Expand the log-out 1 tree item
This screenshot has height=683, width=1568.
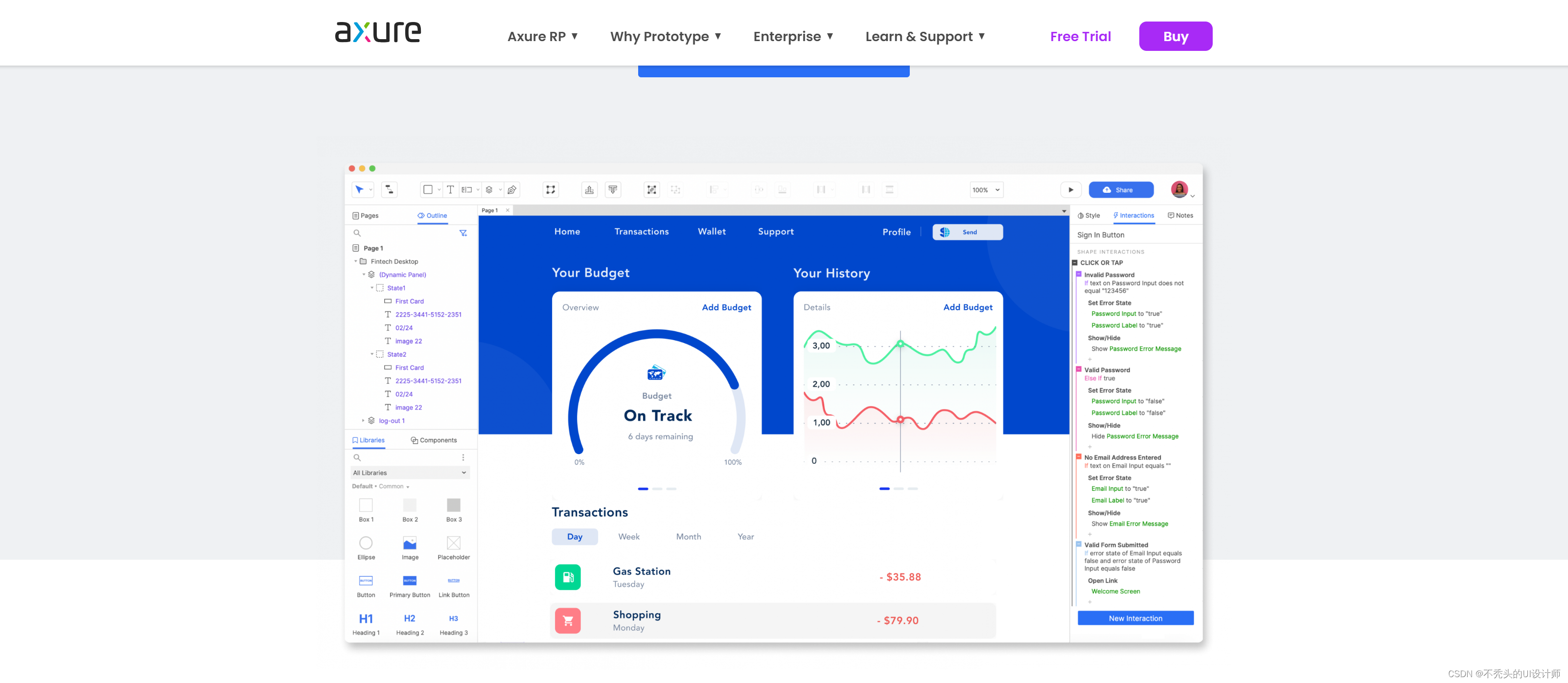click(x=364, y=421)
